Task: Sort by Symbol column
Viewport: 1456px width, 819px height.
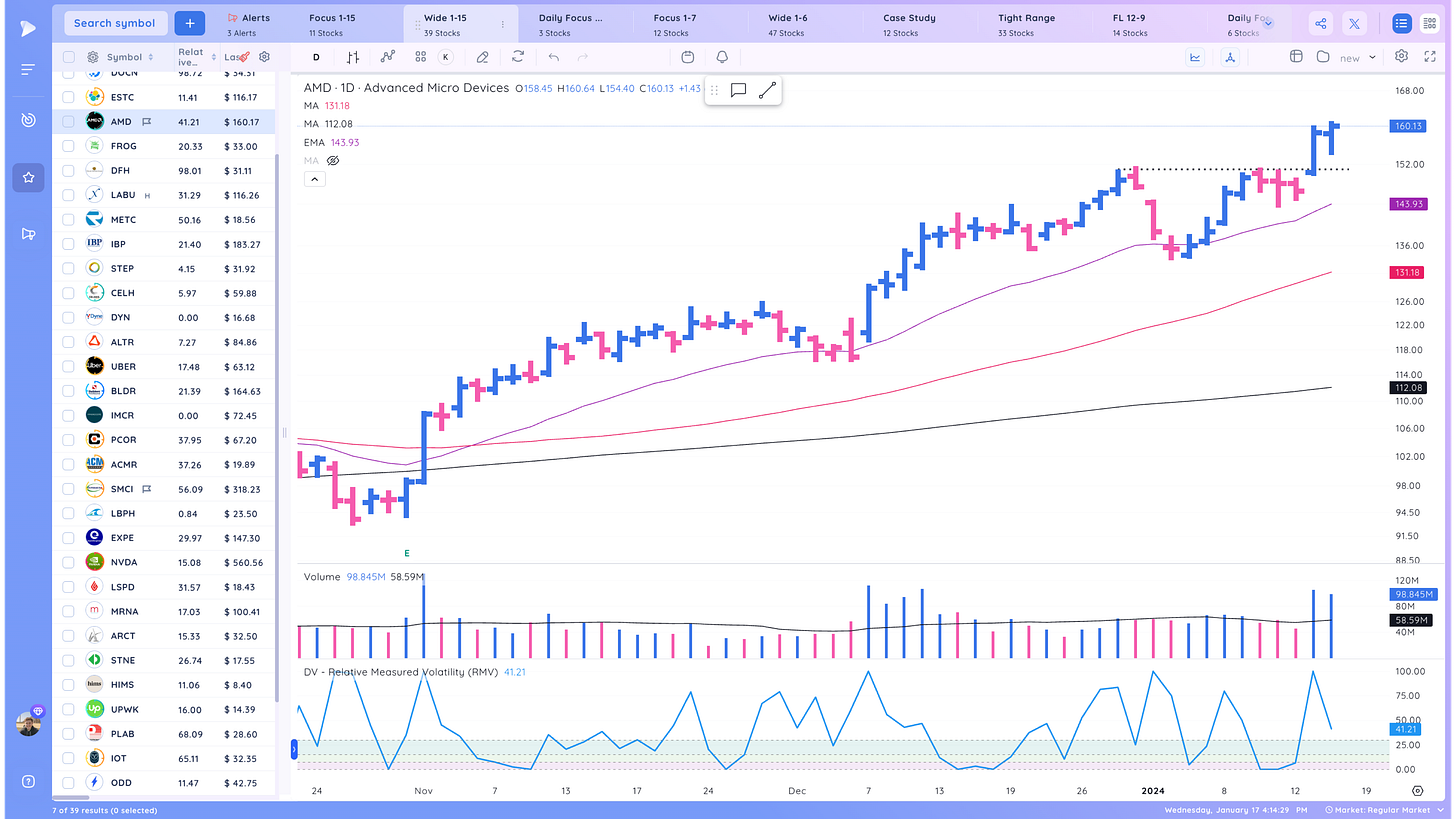Action: coord(131,58)
